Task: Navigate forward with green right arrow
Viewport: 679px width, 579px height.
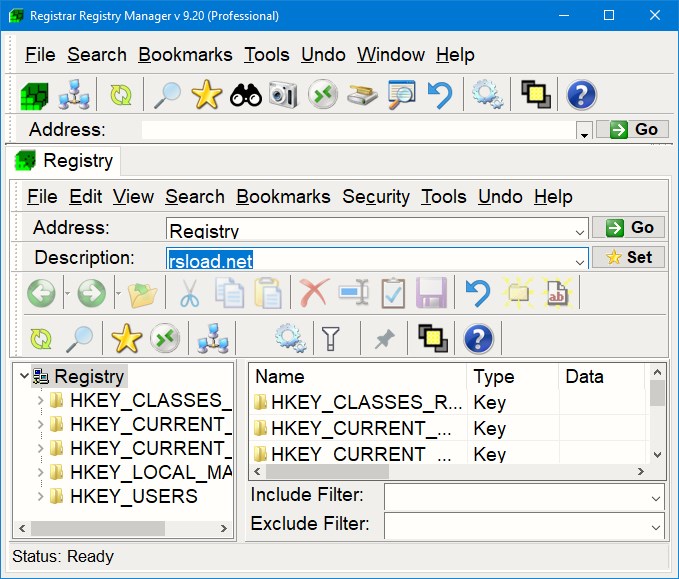Action: pos(91,293)
